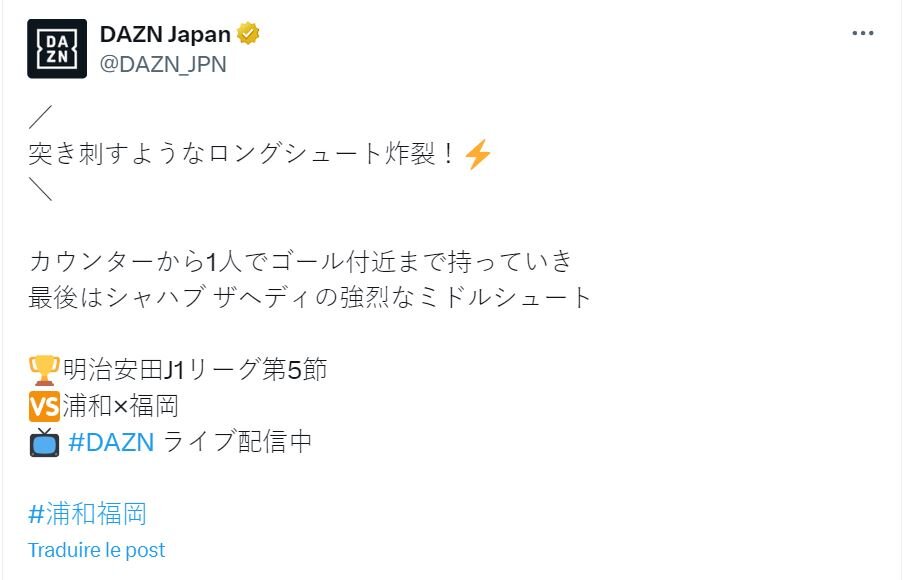Image resolution: width=907 pixels, height=580 pixels.
Task: Click the gold verified badge
Action: coord(248,35)
